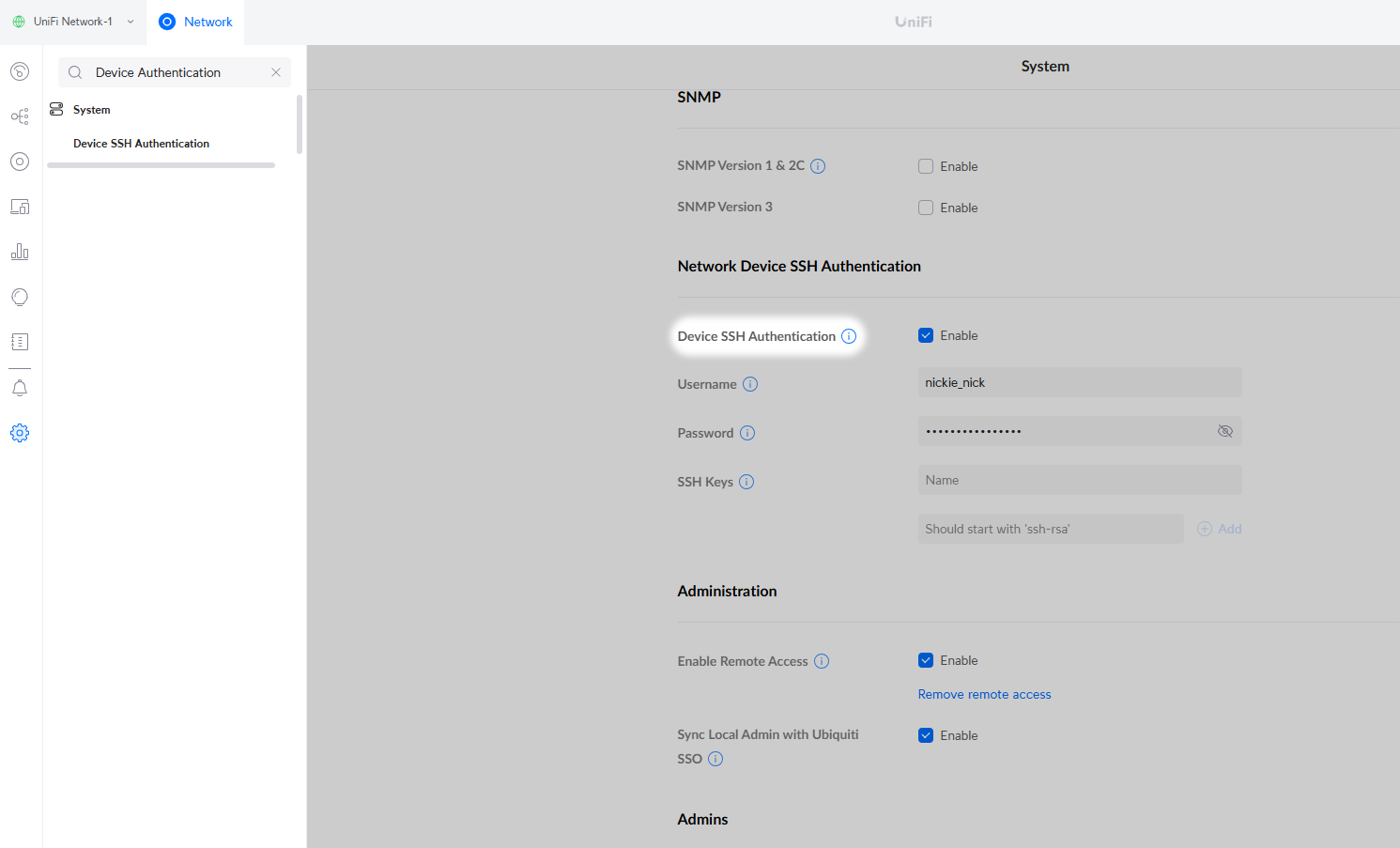Click the SSH key Name field
1400x848 pixels.
[1080, 480]
